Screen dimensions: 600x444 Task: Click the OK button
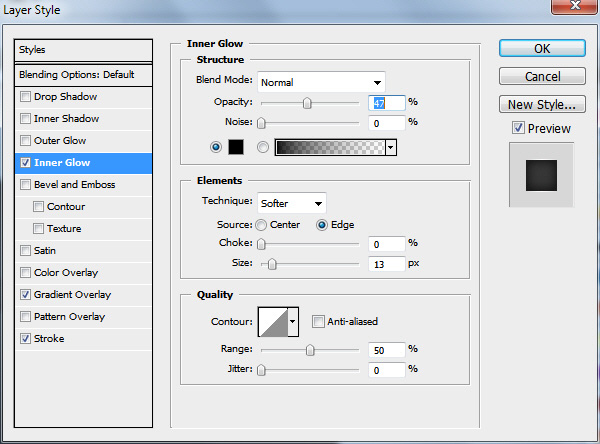coord(542,49)
